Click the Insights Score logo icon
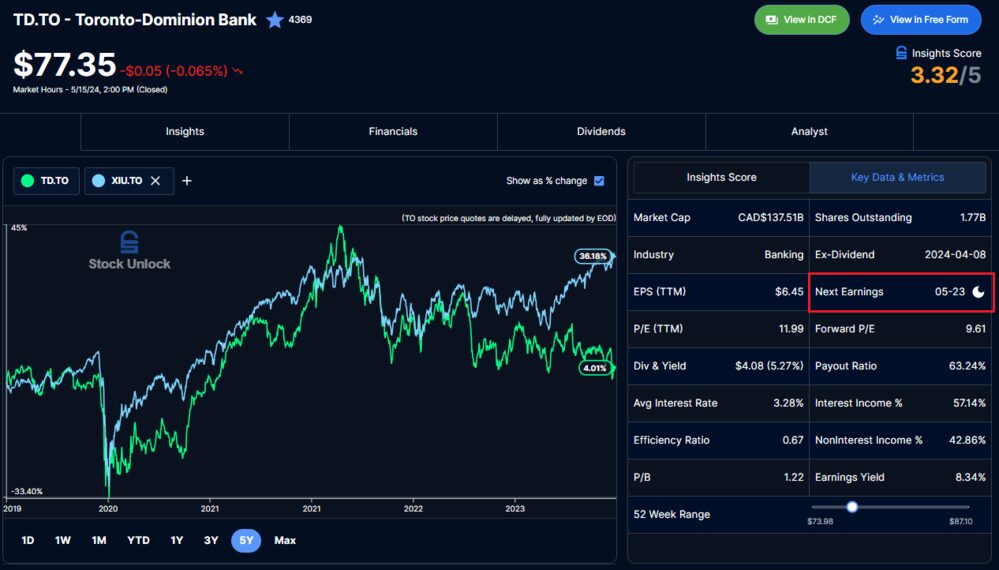The height and width of the screenshot is (570, 999). (x=901, y=53)
